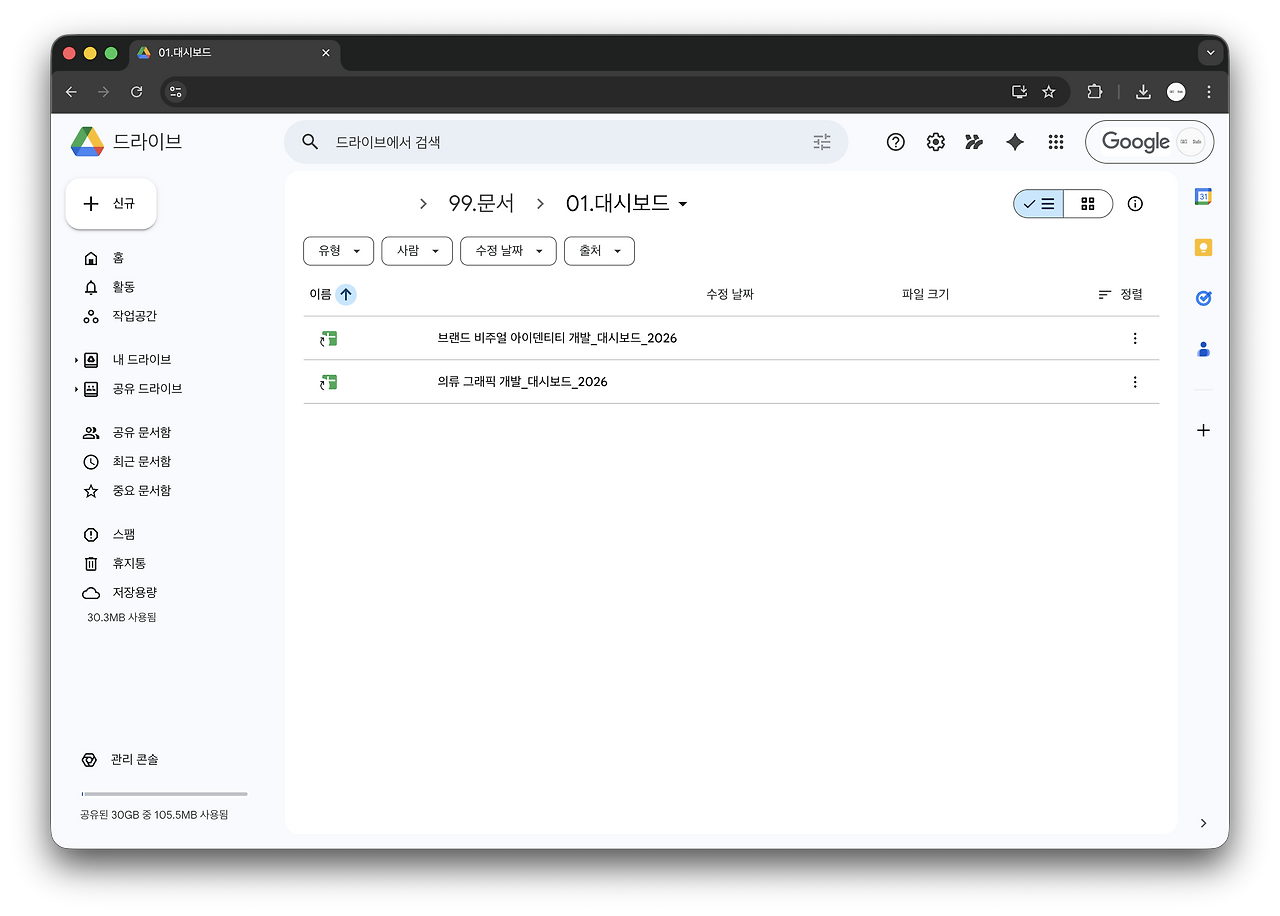Open the 공유 문서함 sidebar menu item

click(140, 432)
